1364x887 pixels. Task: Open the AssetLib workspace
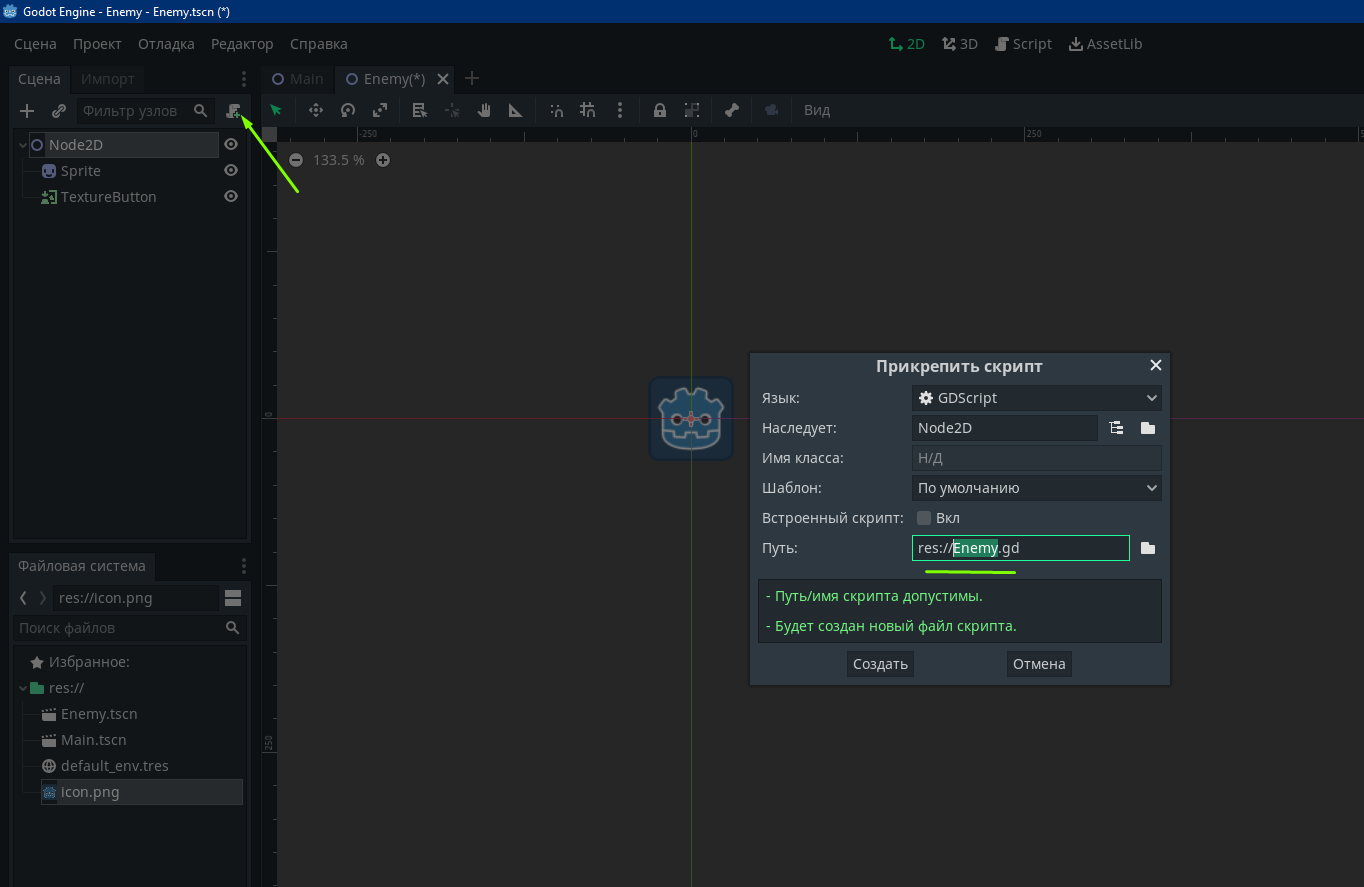click(x=1105, y=44)
